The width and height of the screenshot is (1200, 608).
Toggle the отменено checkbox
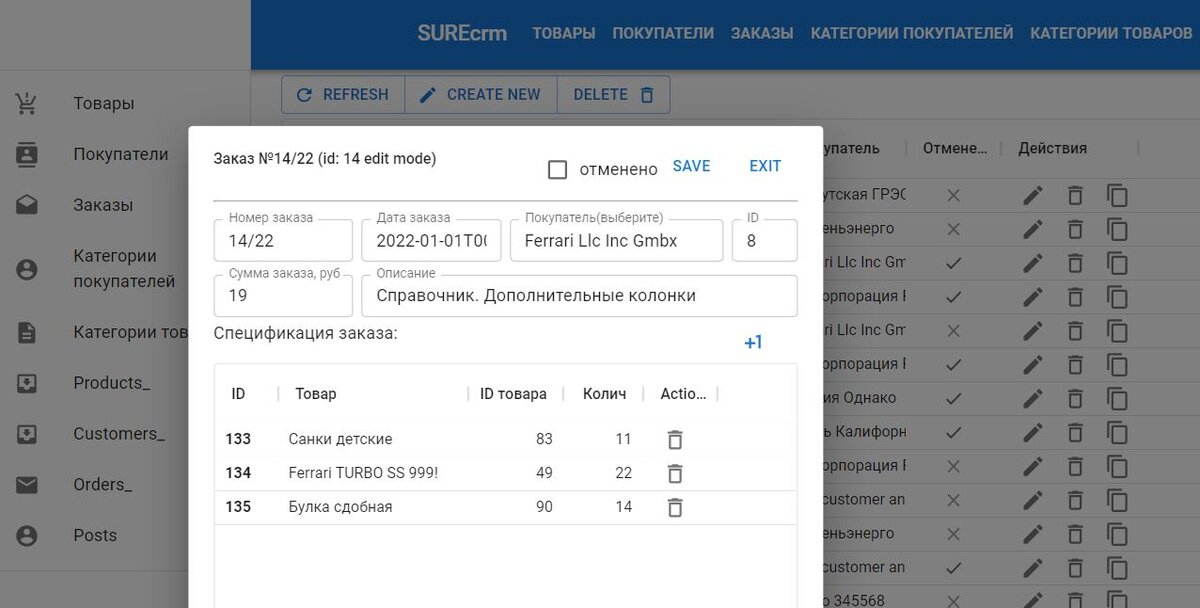[x=557, y=169]
